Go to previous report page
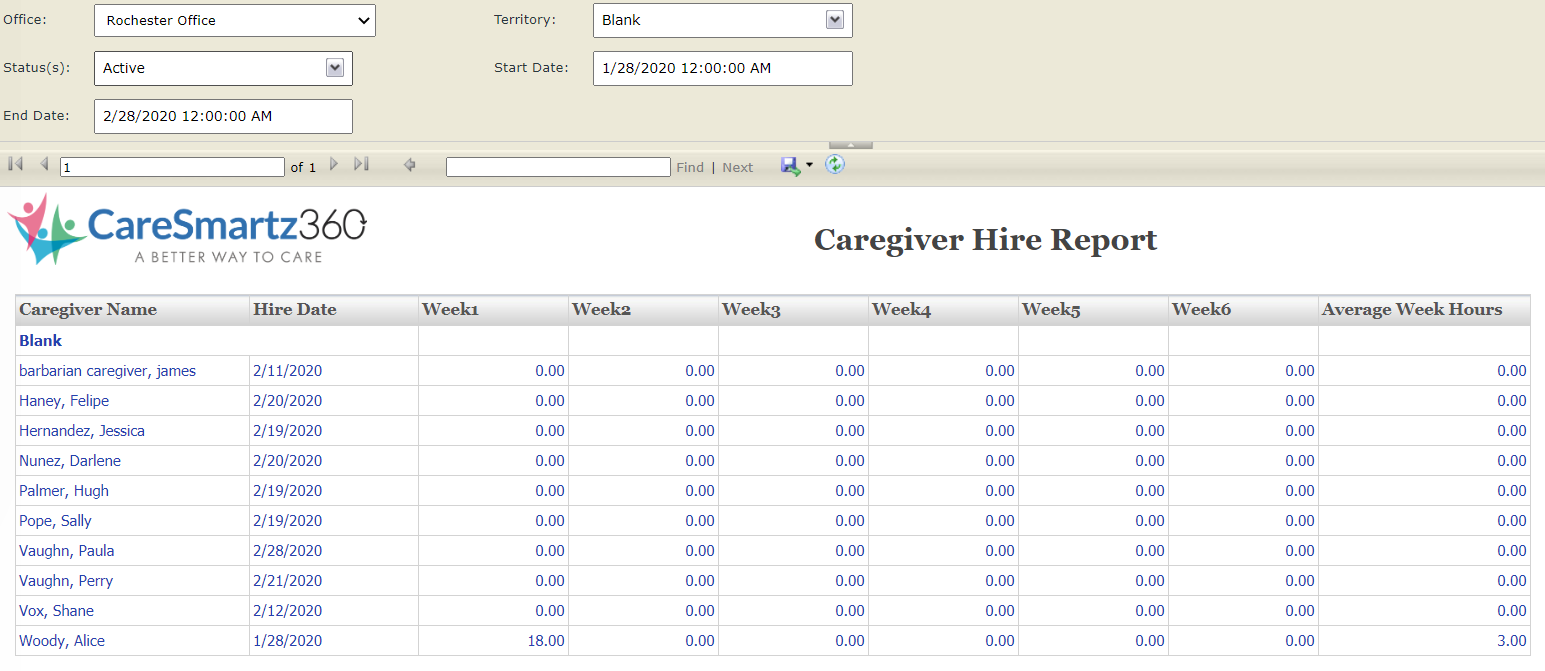Viewport: 1545px width, 671px height. 44,164
